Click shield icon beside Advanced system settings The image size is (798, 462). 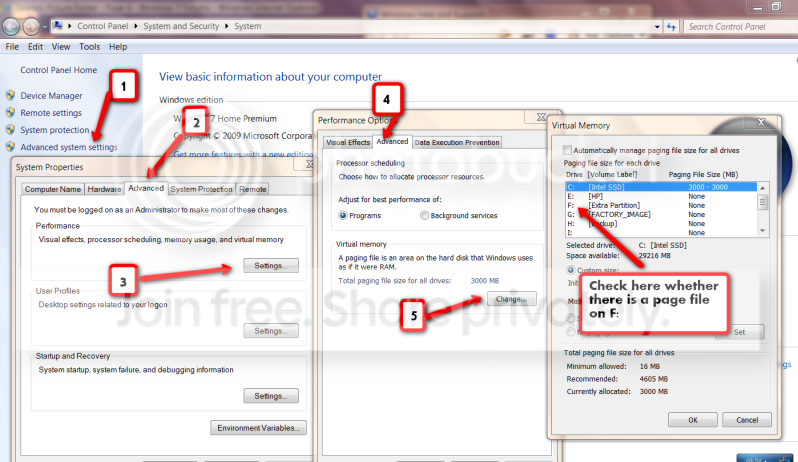coord(10,147)
